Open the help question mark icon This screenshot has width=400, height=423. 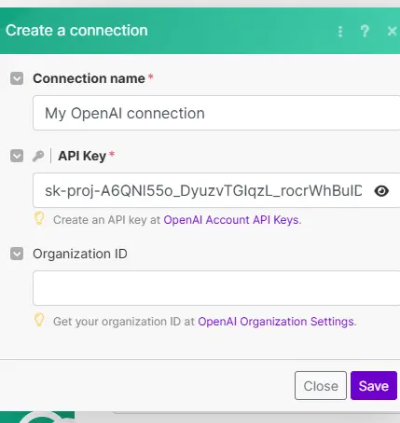pos(365,31)
